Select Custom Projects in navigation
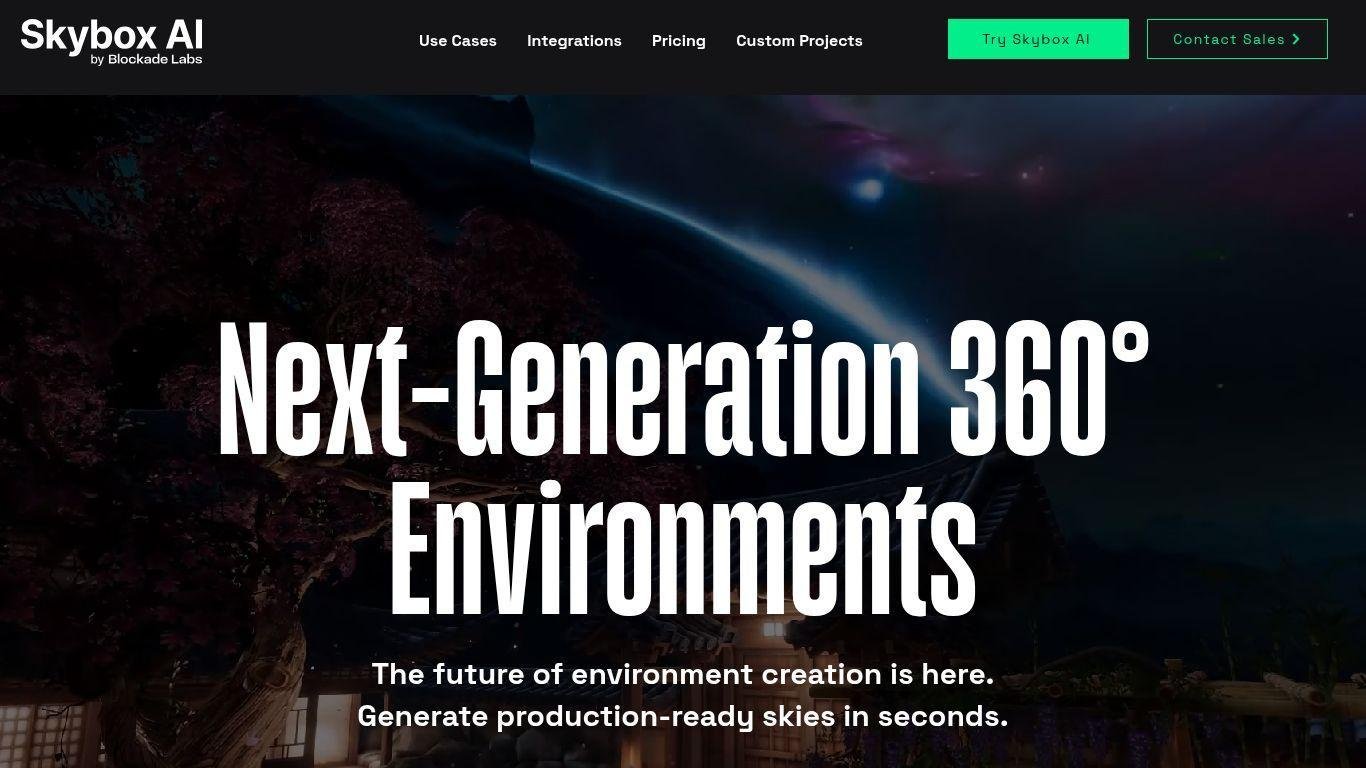The width and height of the screenshot is (1366, 768). [799, 41]
